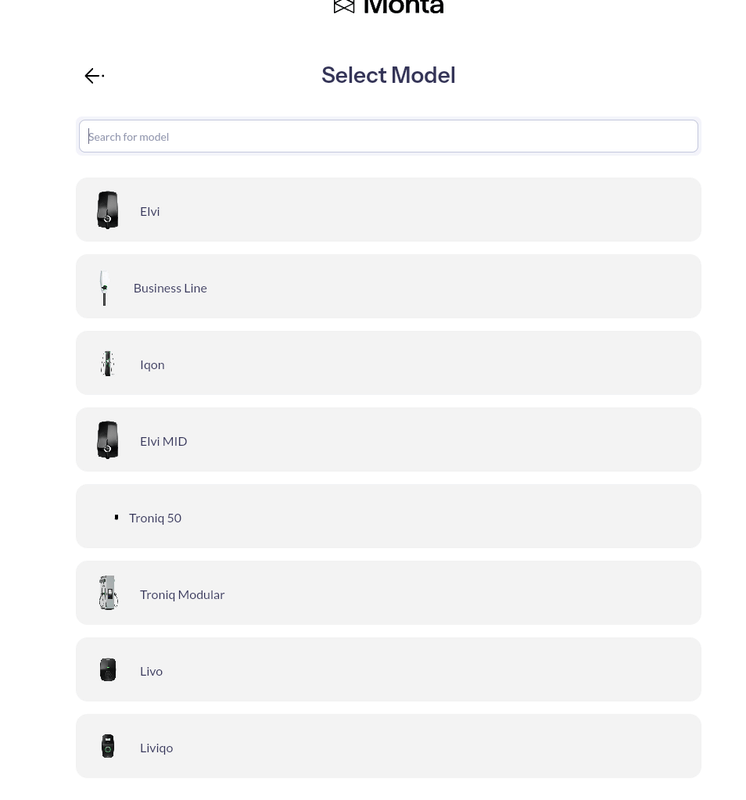
Task: Click the back arrow icon
Action: click(94, 76)
